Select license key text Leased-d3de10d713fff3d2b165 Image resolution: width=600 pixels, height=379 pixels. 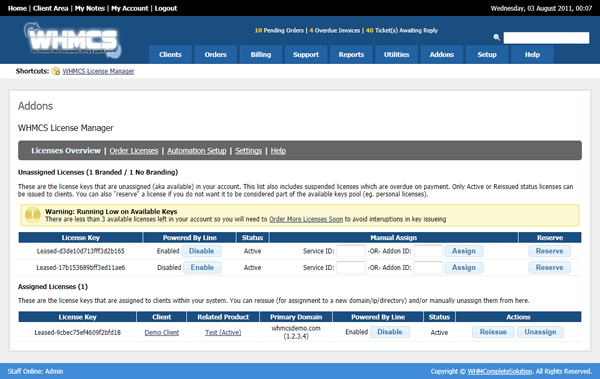80,251
